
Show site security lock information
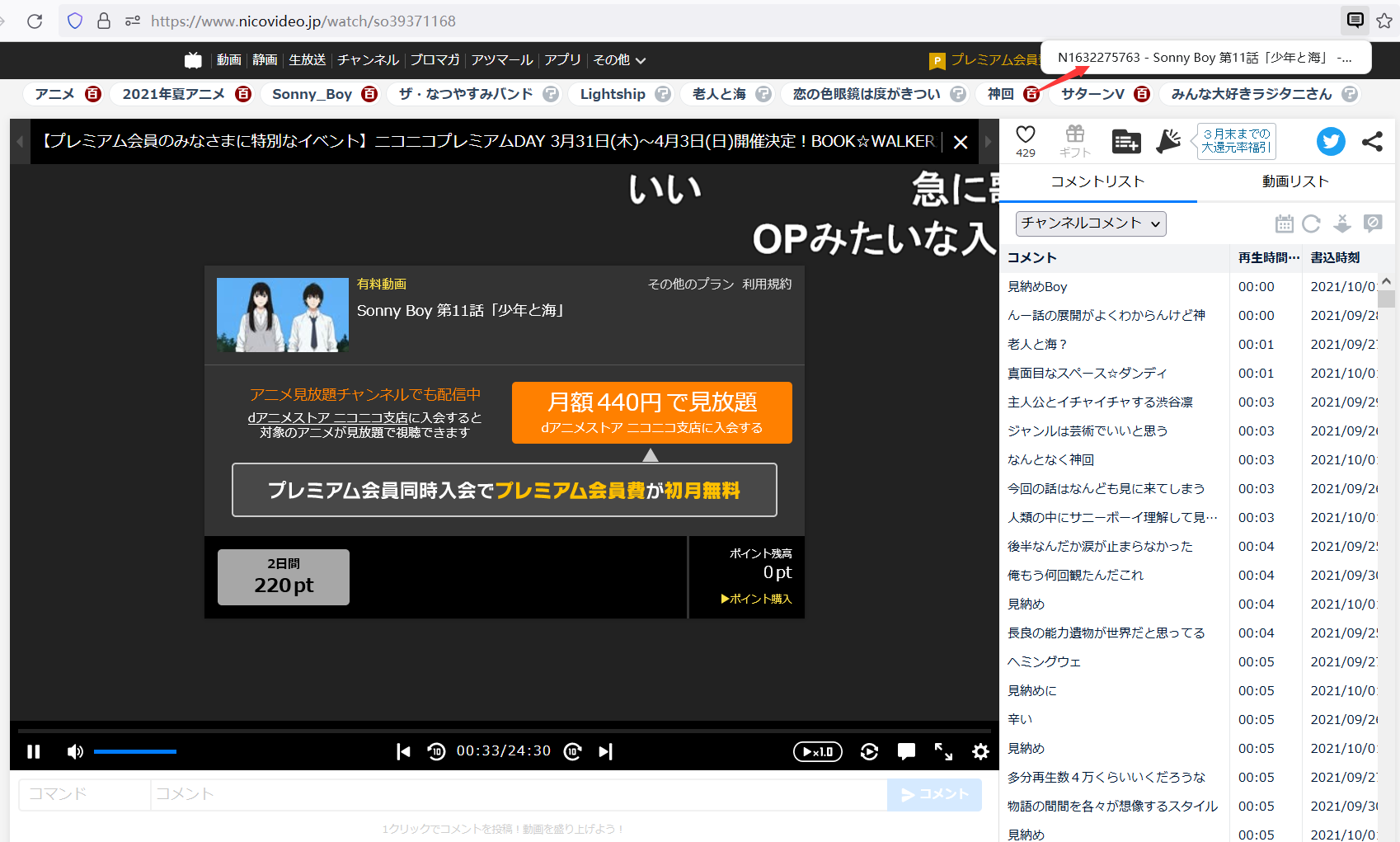tap(104, 21)
